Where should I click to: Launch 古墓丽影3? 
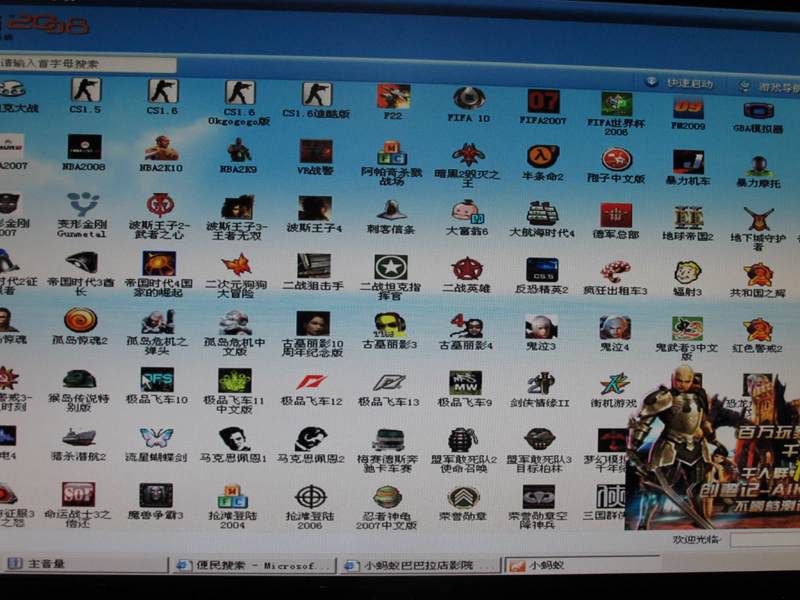(x=390, y=324)
